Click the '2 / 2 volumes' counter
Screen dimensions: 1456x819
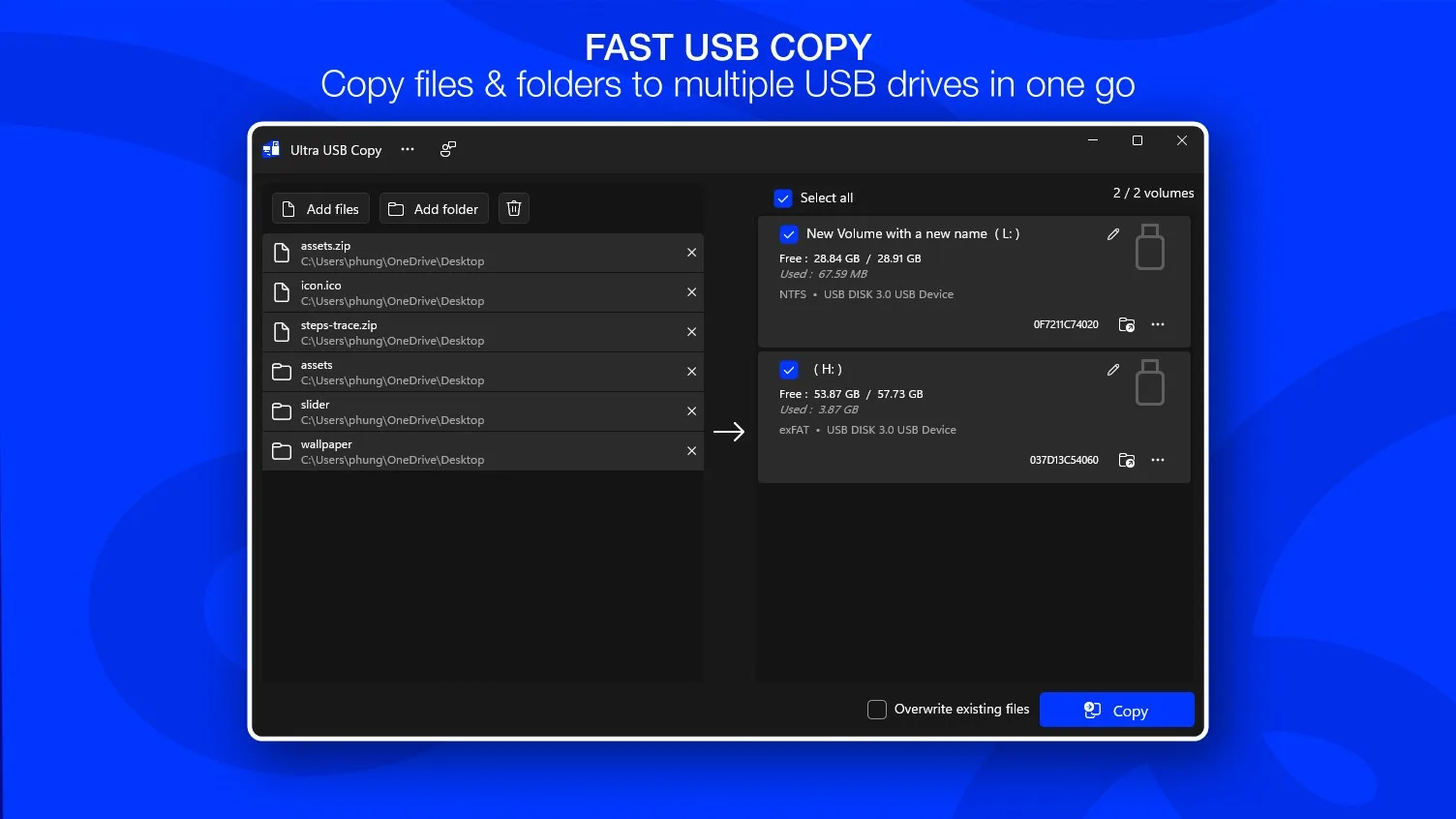[x=1153, y=193]
